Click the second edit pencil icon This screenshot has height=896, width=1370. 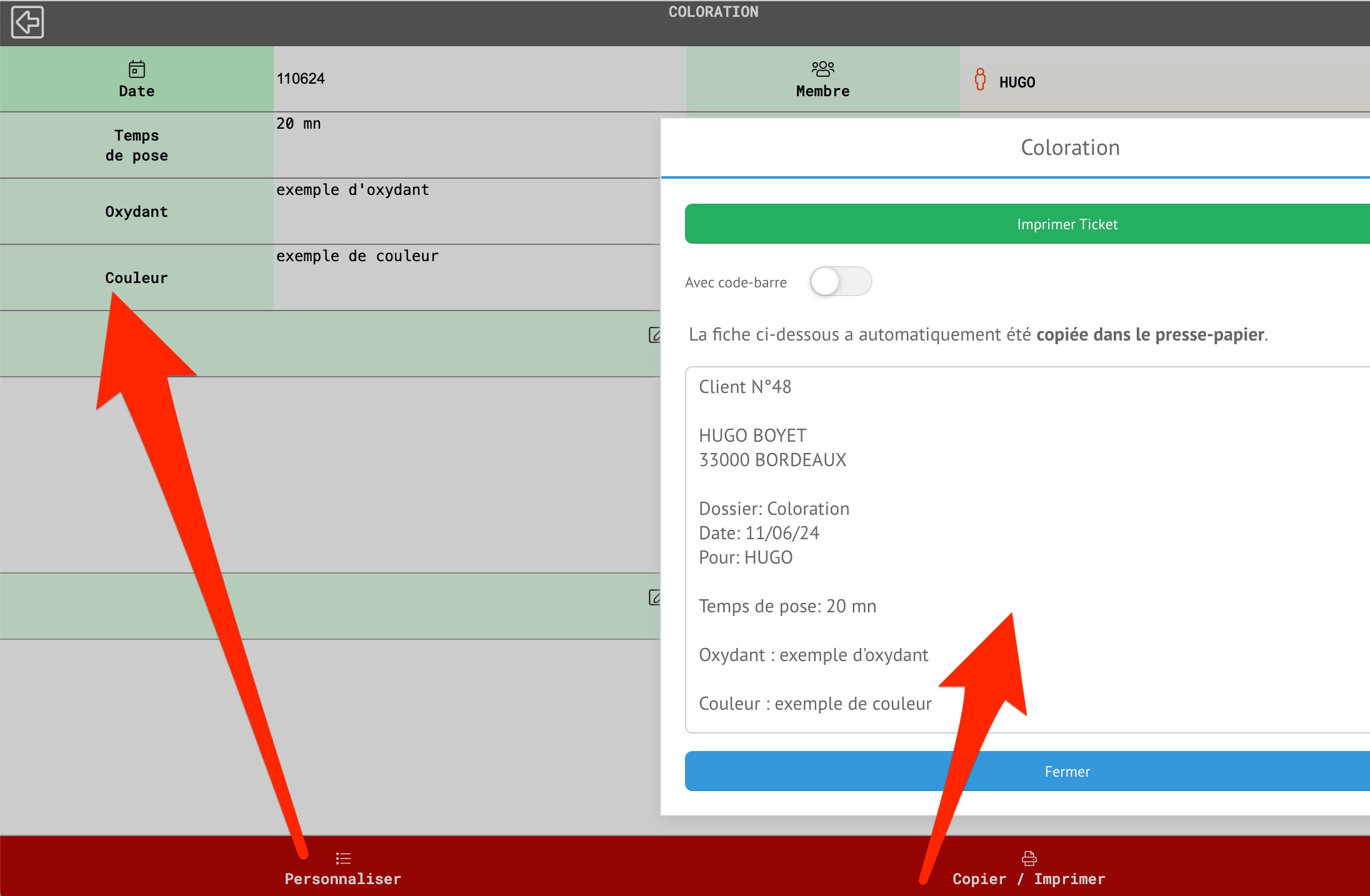click(x=654, y=598)
